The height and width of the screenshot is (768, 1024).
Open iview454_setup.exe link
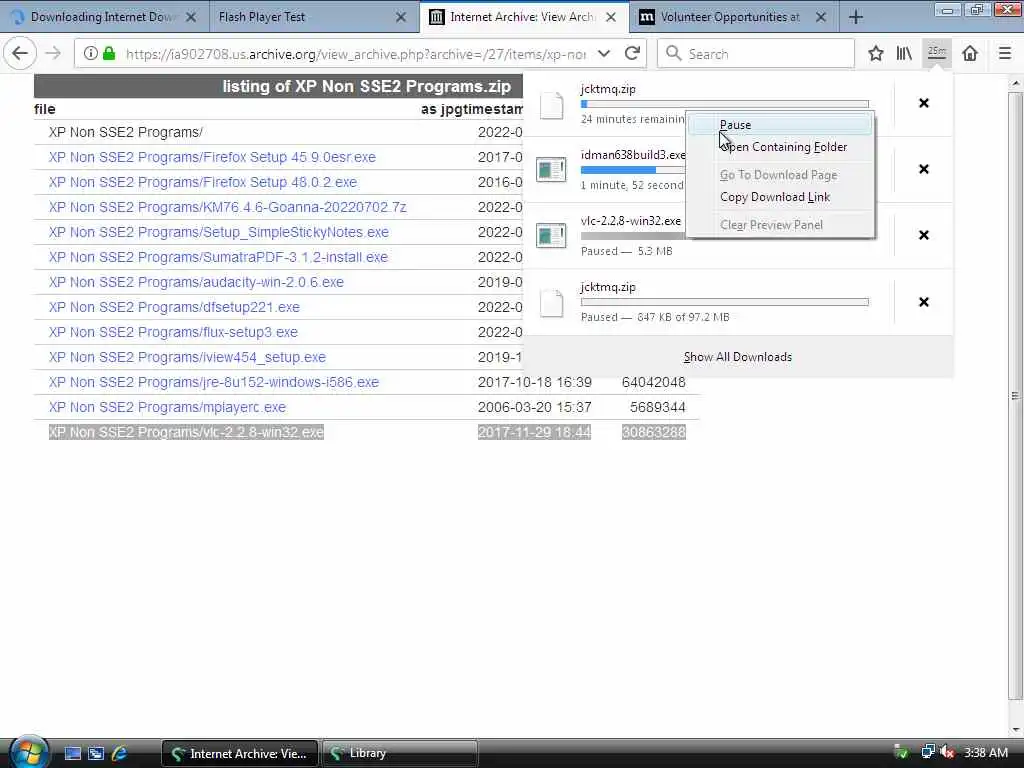[x=187, y=357]
